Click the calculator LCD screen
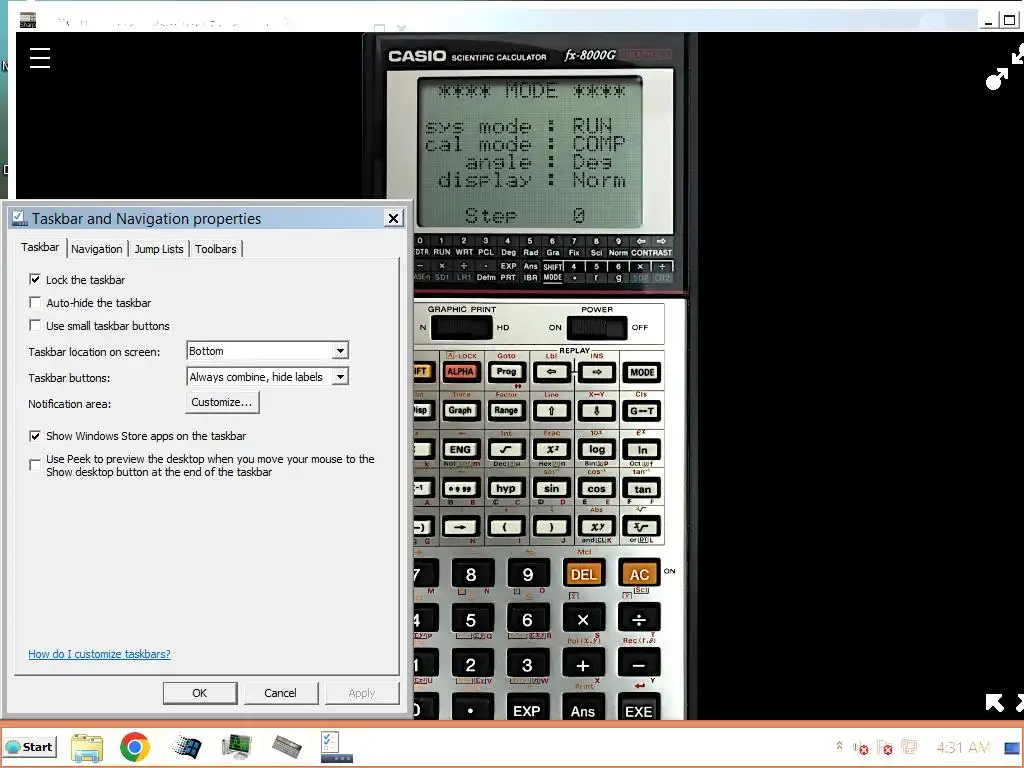This screenshot has width=1024, height=768. click(x=530, y=153)
